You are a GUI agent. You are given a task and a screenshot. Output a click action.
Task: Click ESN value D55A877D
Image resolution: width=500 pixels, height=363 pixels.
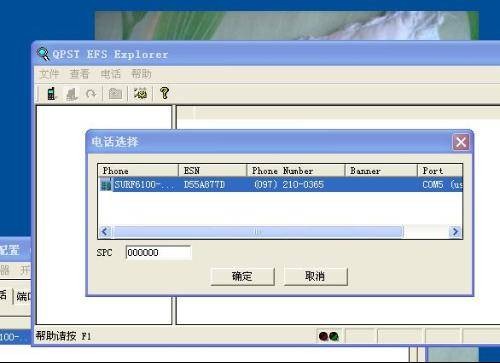pos(204,184)
